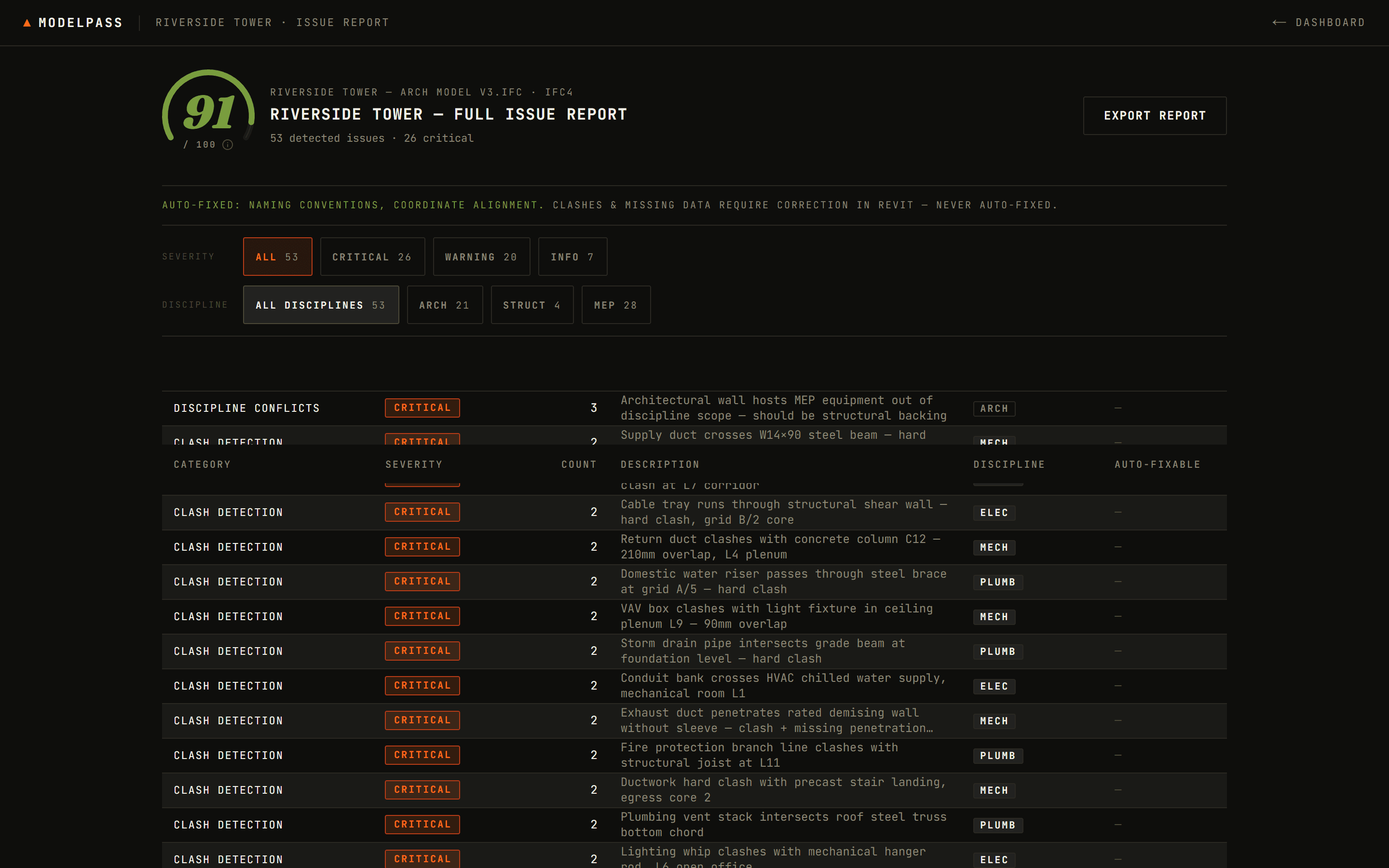Click MECH tag on return duct row
Screen dimensions: 1389x868
click(994, 548)
